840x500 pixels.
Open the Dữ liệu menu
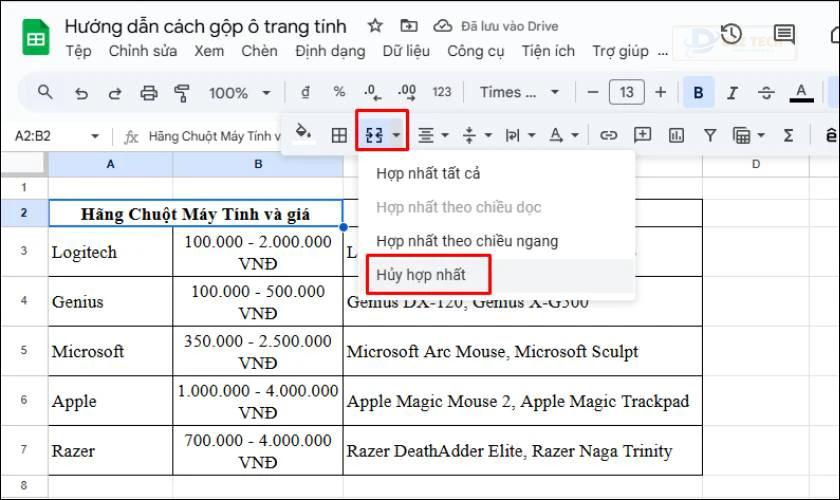tap(406, 51)
